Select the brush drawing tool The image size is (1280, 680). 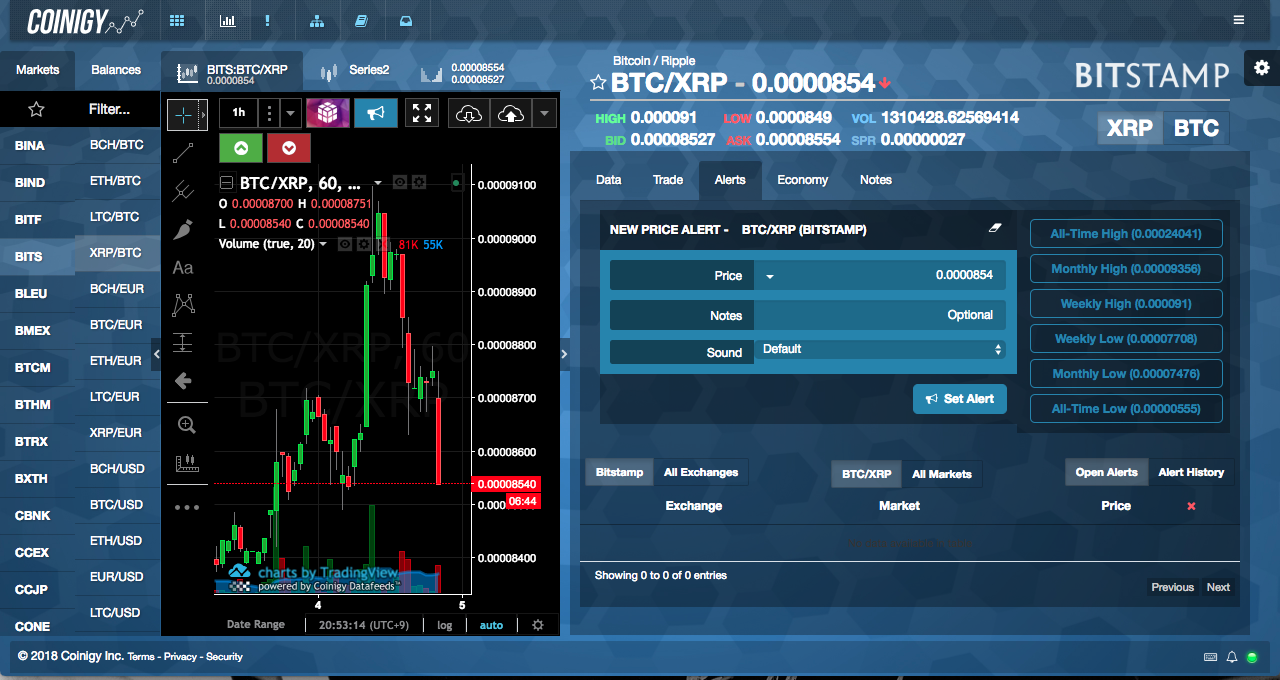183,229
